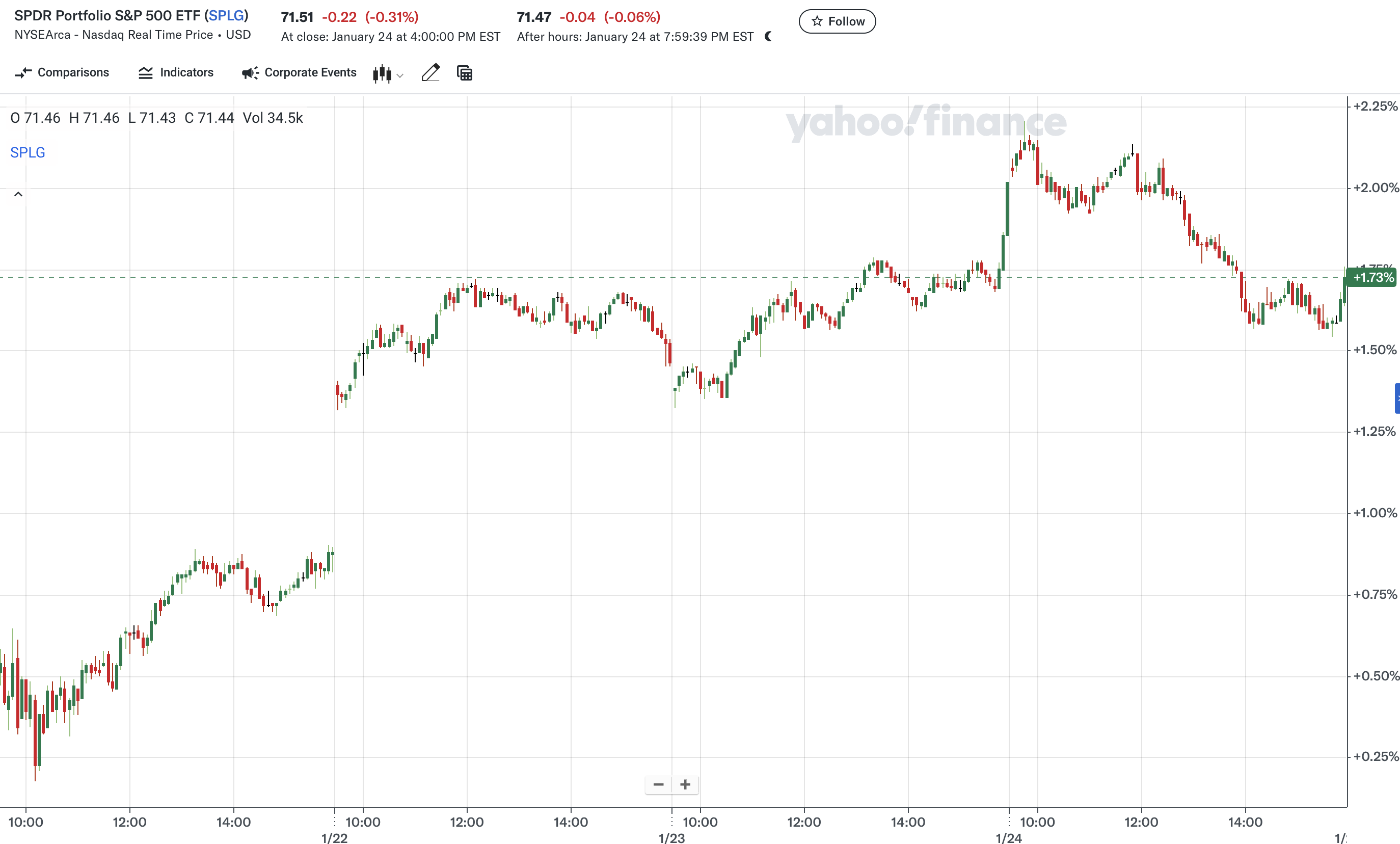
Task: Select the SPLG legend label
Action: click(x=28, y=152)
